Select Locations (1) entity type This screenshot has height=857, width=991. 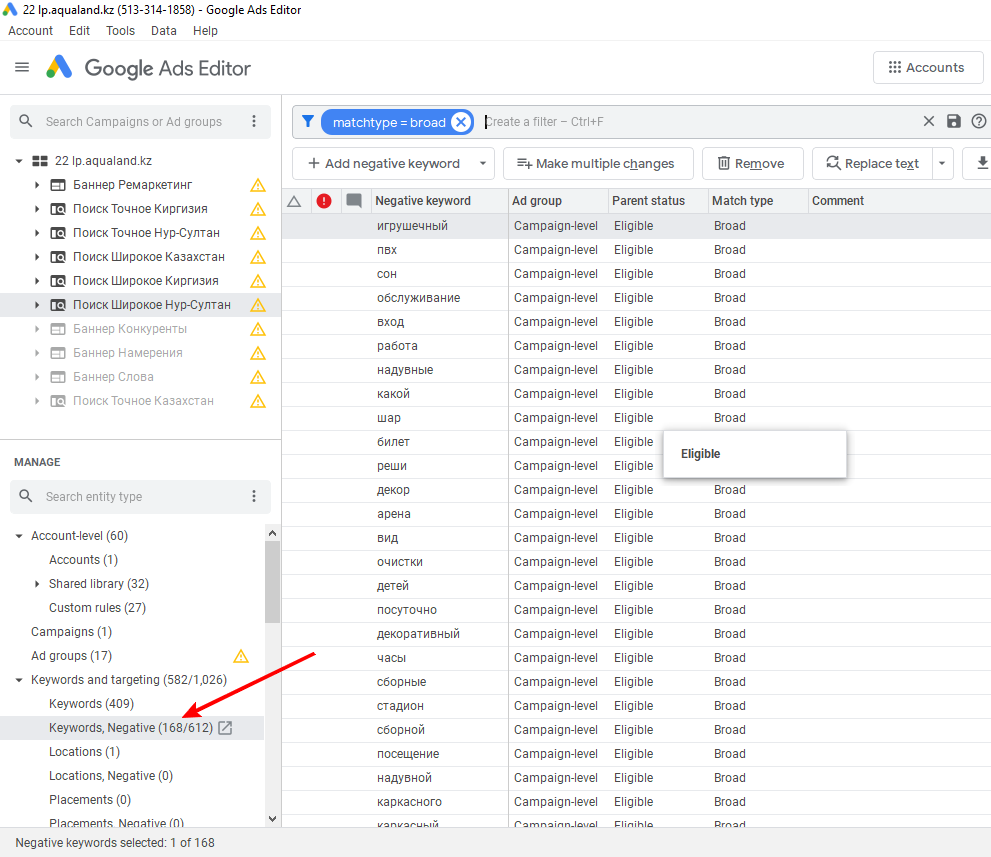pyautogui.click(x=84, y=752)
